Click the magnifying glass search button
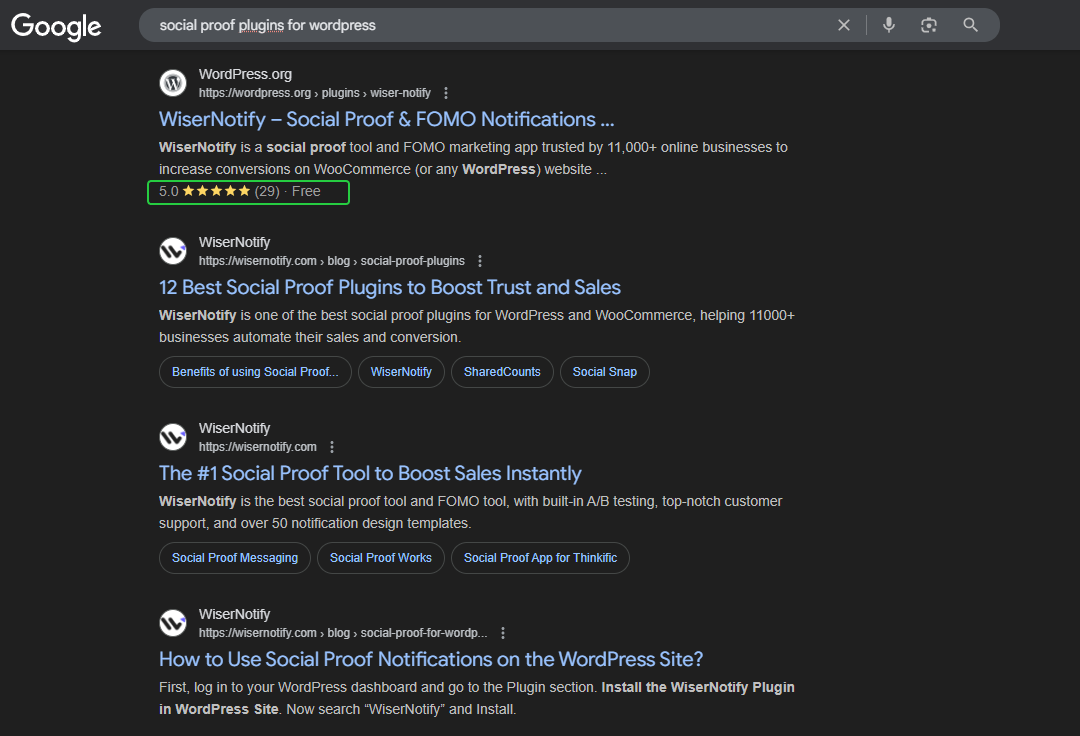The height and width of the screenshot is (736, 1080). point(970,25)
